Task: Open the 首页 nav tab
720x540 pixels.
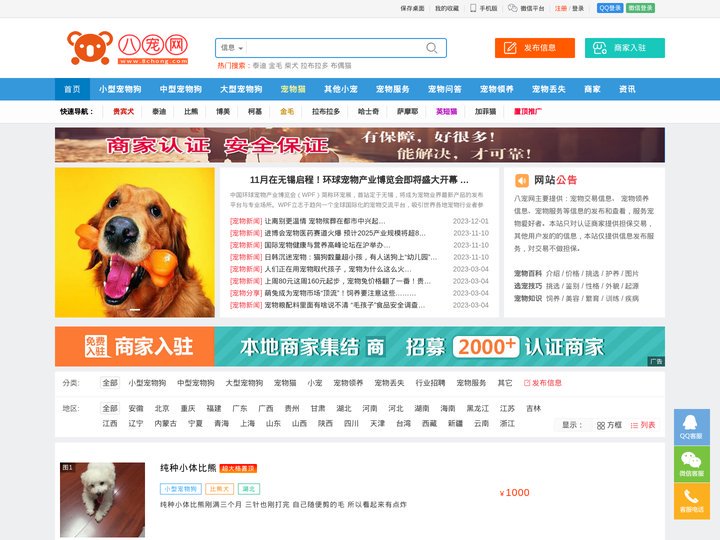Action: (x=72, y=89)
